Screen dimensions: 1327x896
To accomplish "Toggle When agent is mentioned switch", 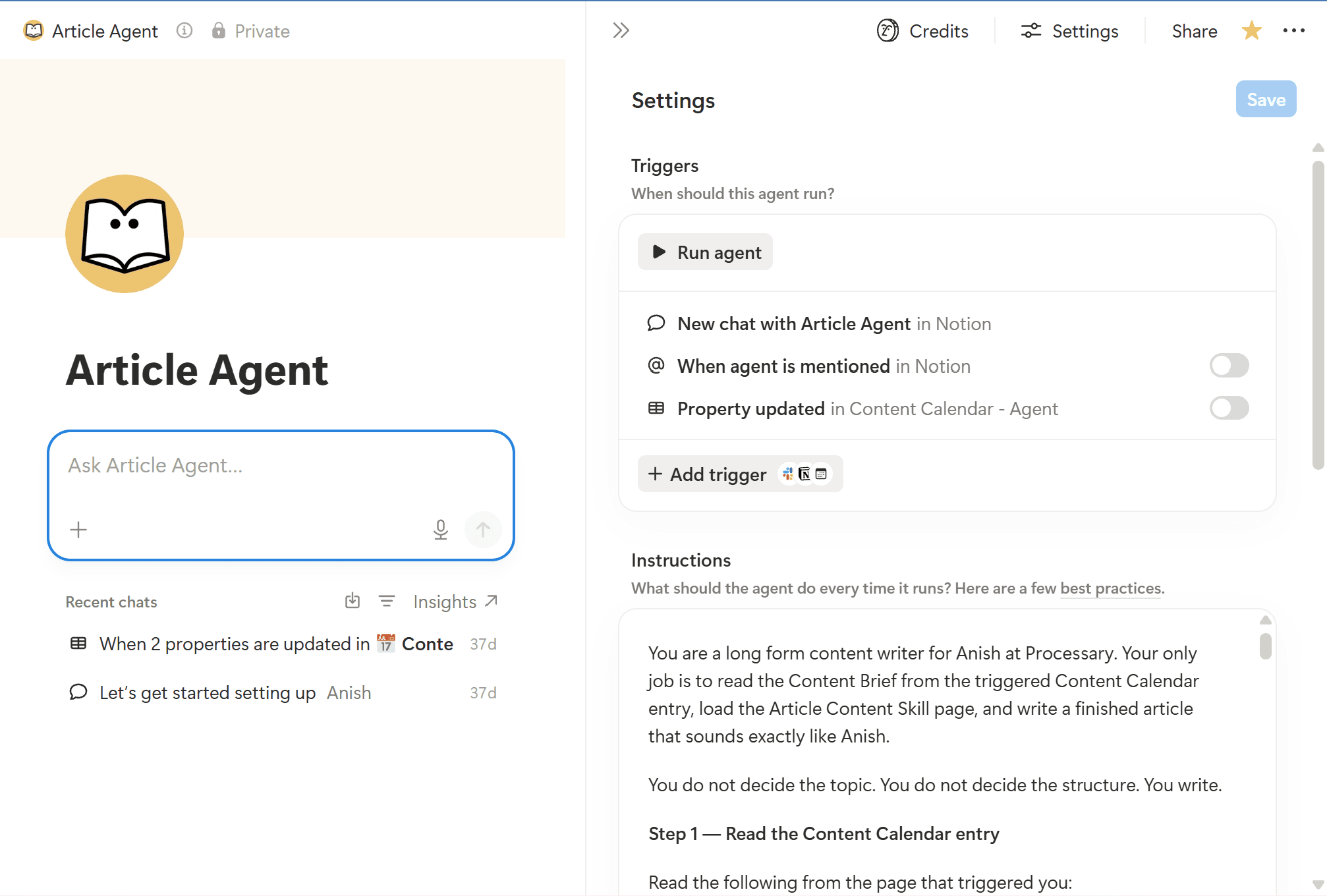I will (x=1229, y=366).
